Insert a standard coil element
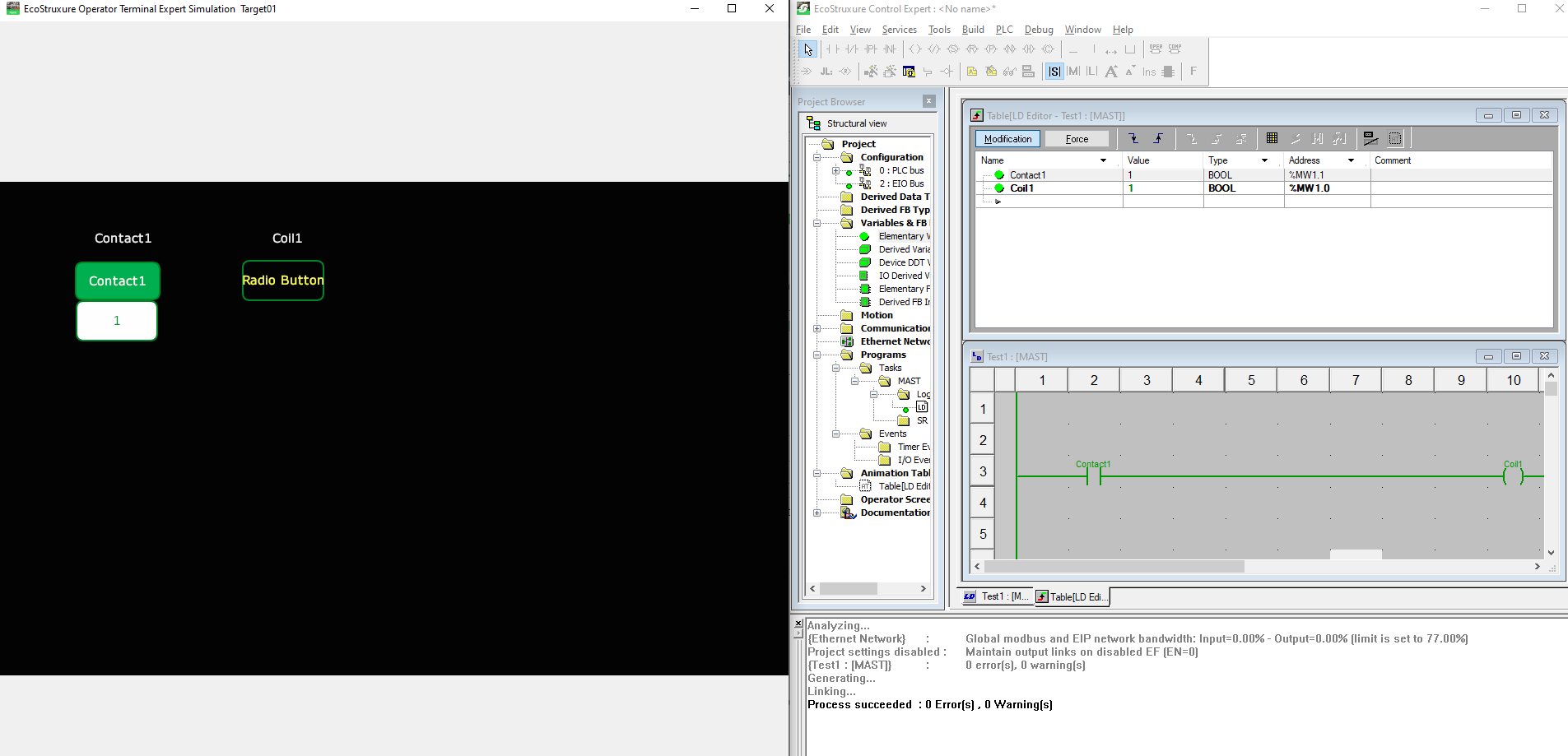Image resolution: width=1568 pixels, height=756 pixels. [914, 49]
